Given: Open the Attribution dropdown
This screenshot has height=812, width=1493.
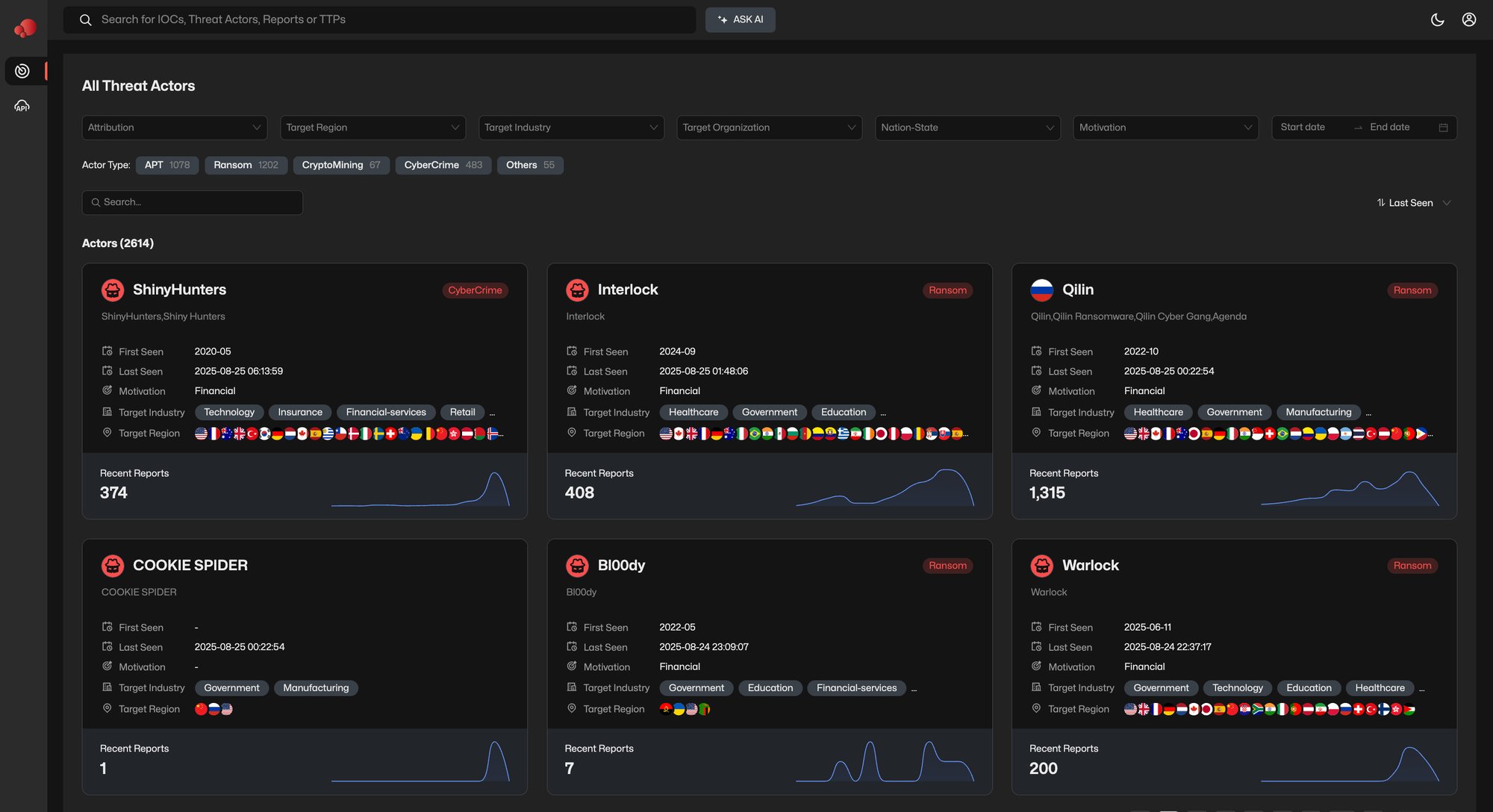Looking at the screenshot, I should [174, 128].
